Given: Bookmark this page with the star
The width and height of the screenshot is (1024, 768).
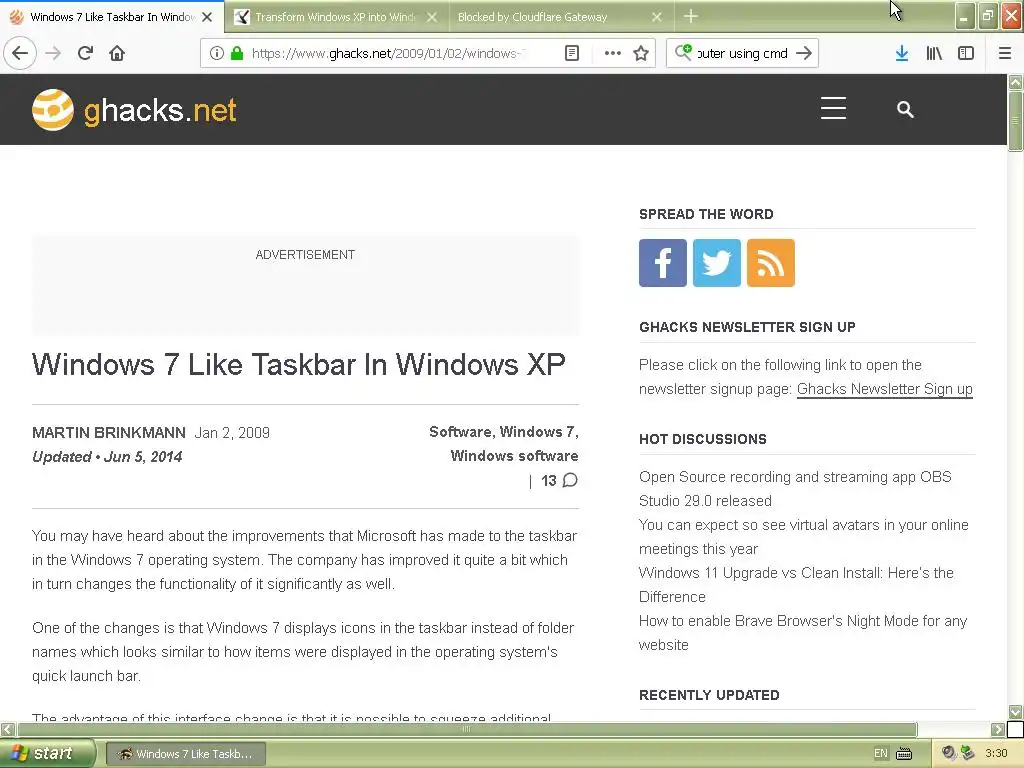Looking at the screenshot, I should click(x=641, y=53).
